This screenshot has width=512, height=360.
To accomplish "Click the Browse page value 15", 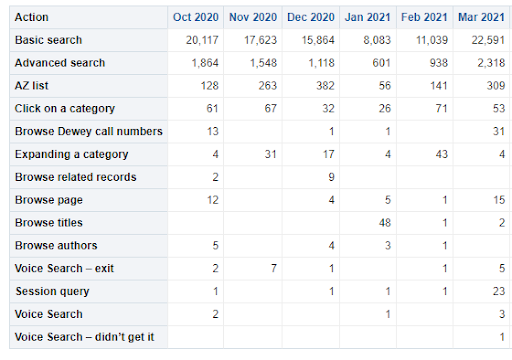I will (499, 200).
